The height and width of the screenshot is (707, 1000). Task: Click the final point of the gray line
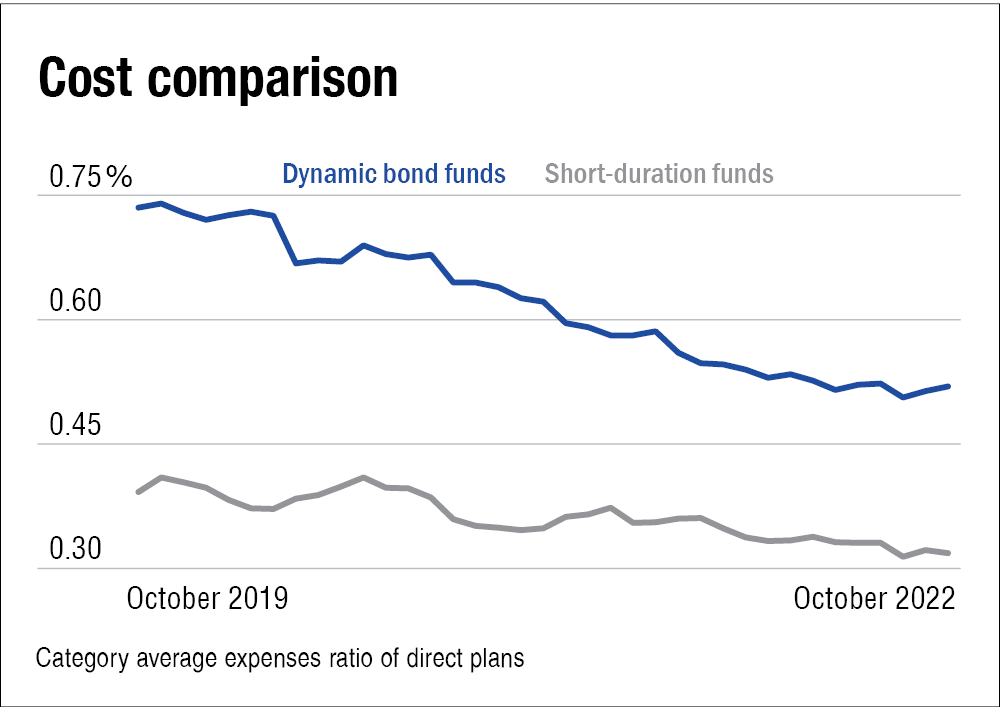click(948, 553)
